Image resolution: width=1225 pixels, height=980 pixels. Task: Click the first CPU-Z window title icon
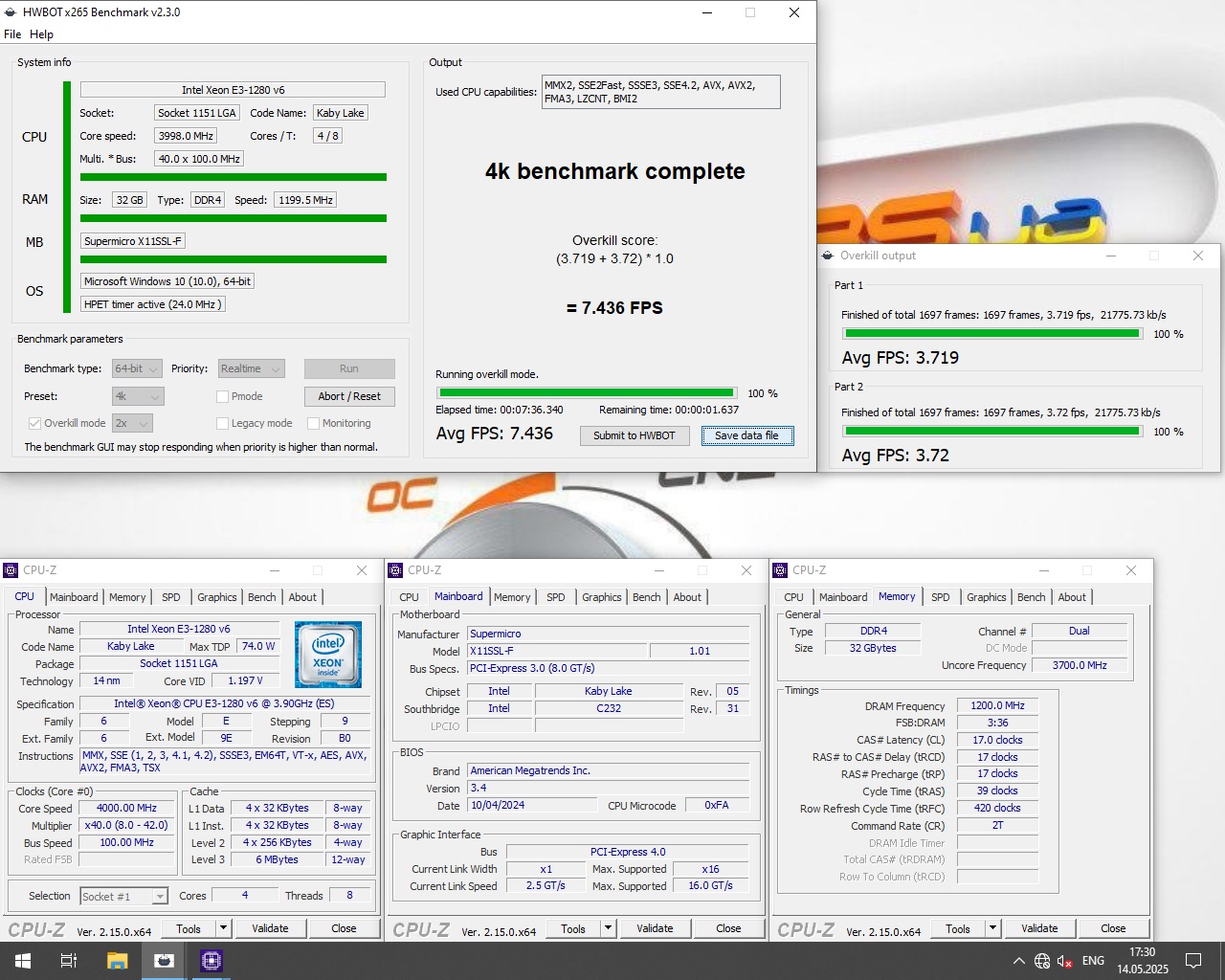pos(11,570)
